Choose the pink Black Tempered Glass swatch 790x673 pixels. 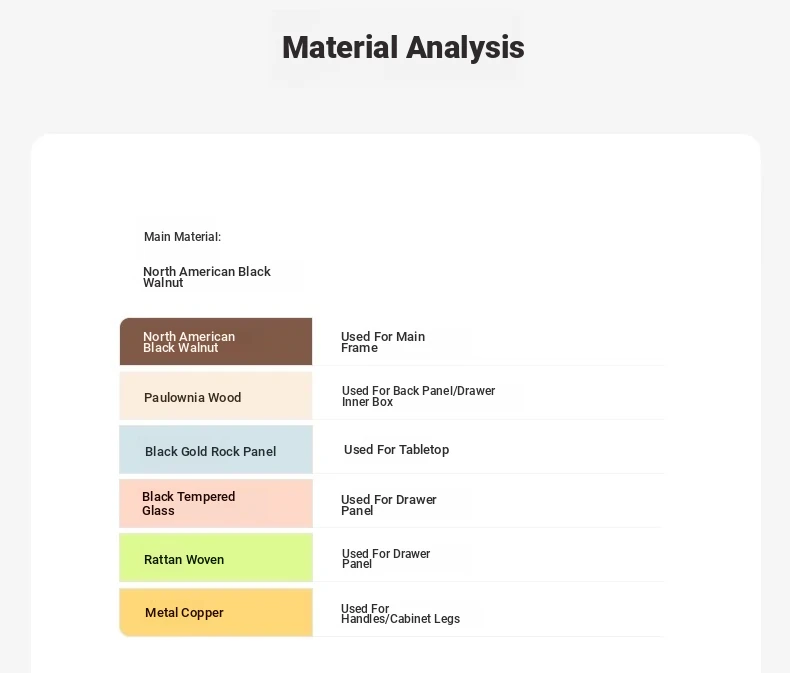pyautogui.click(x=216, y=503)
